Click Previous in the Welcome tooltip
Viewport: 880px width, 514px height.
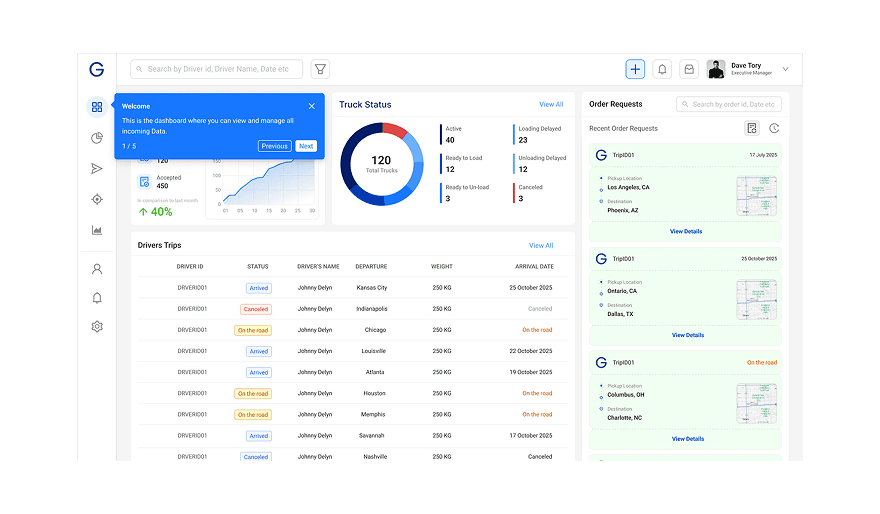274,146
